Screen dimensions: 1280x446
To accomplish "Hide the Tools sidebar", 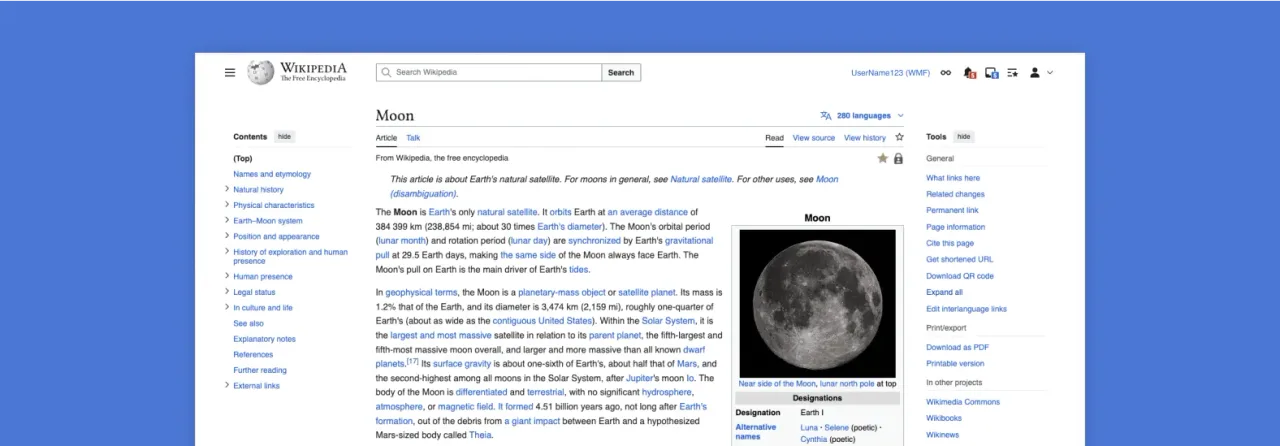I will tap(963, 137).
